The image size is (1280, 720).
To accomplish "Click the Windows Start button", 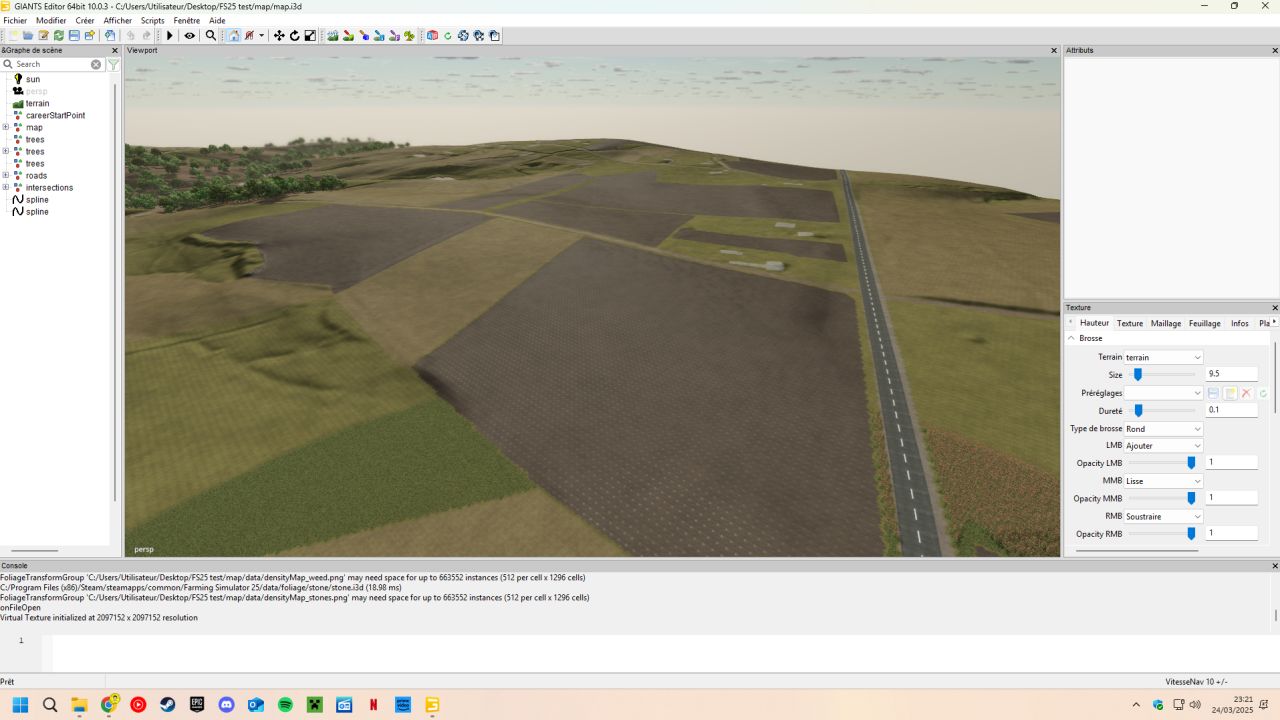I will 20,705.
